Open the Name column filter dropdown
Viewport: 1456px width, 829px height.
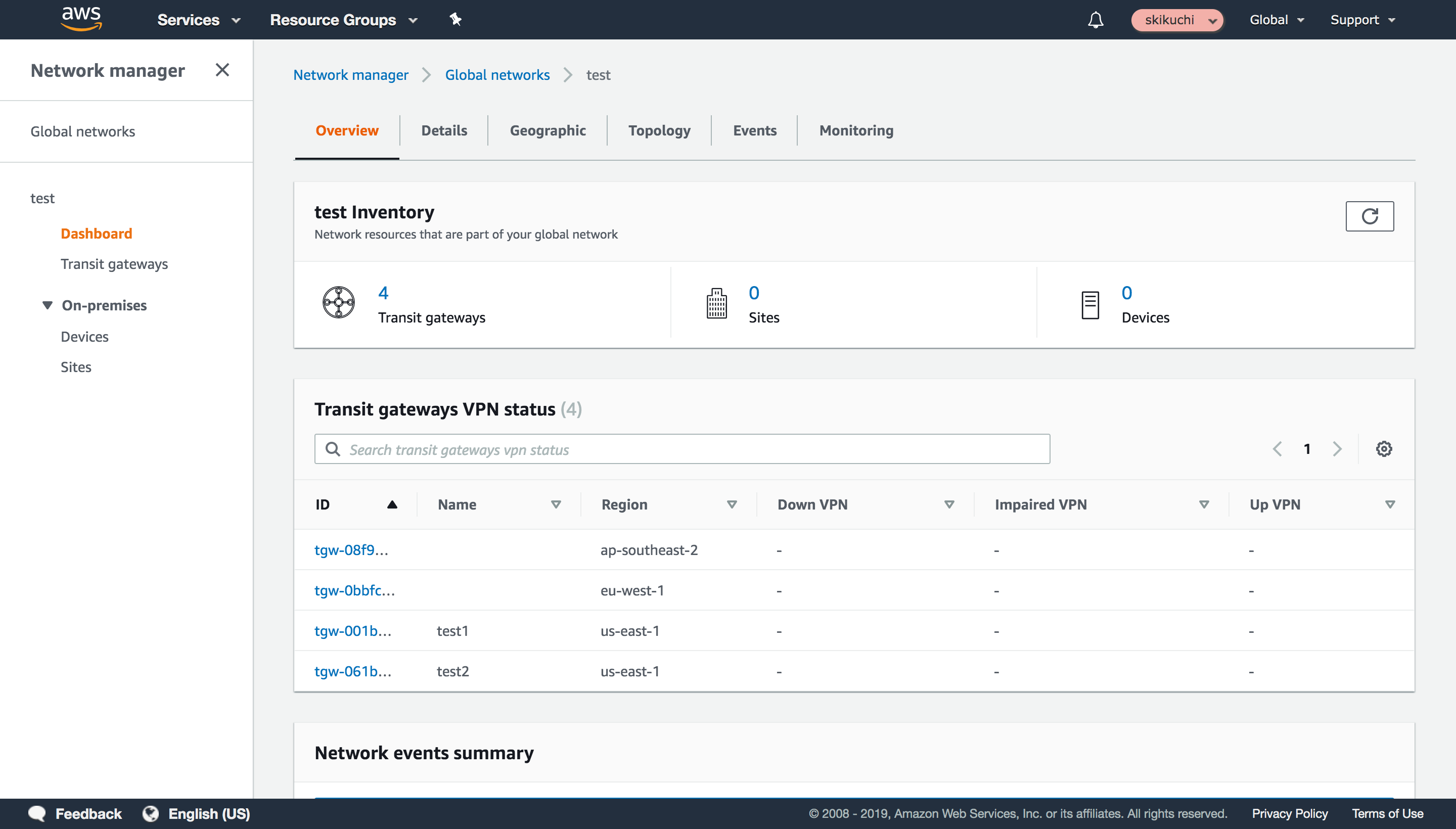(x=556, y=504)
